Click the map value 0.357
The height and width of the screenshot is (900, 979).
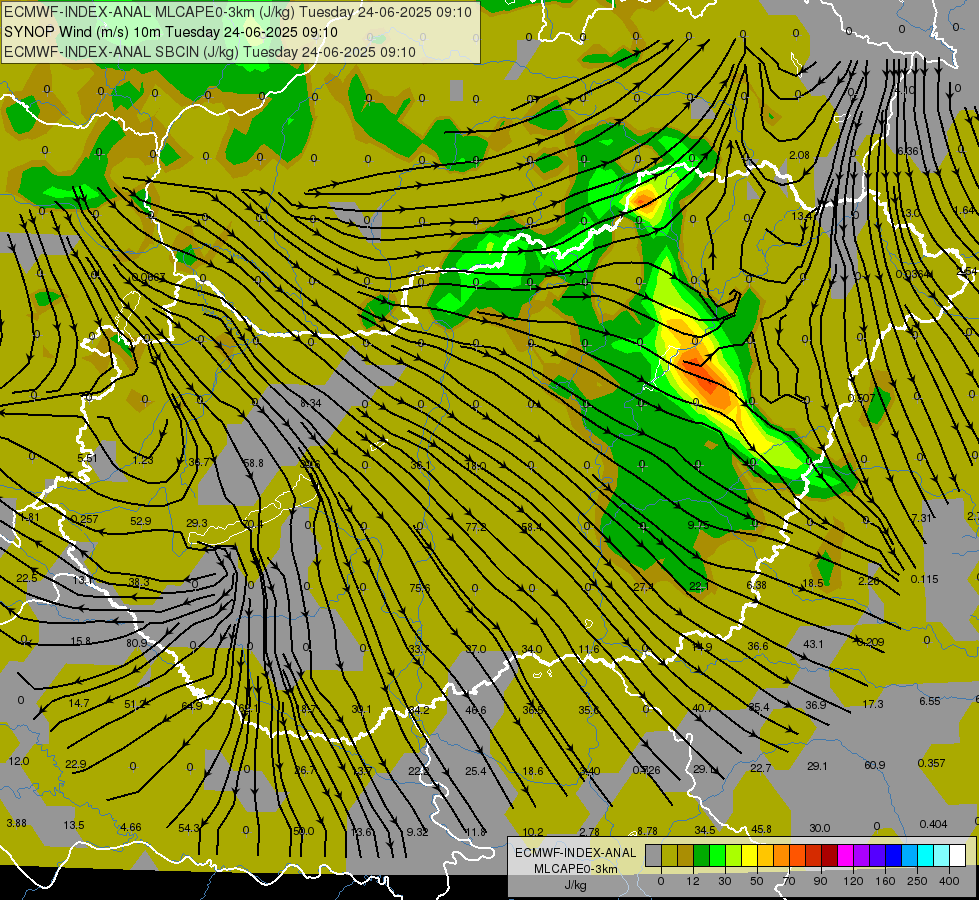click(x=932, y=763)
